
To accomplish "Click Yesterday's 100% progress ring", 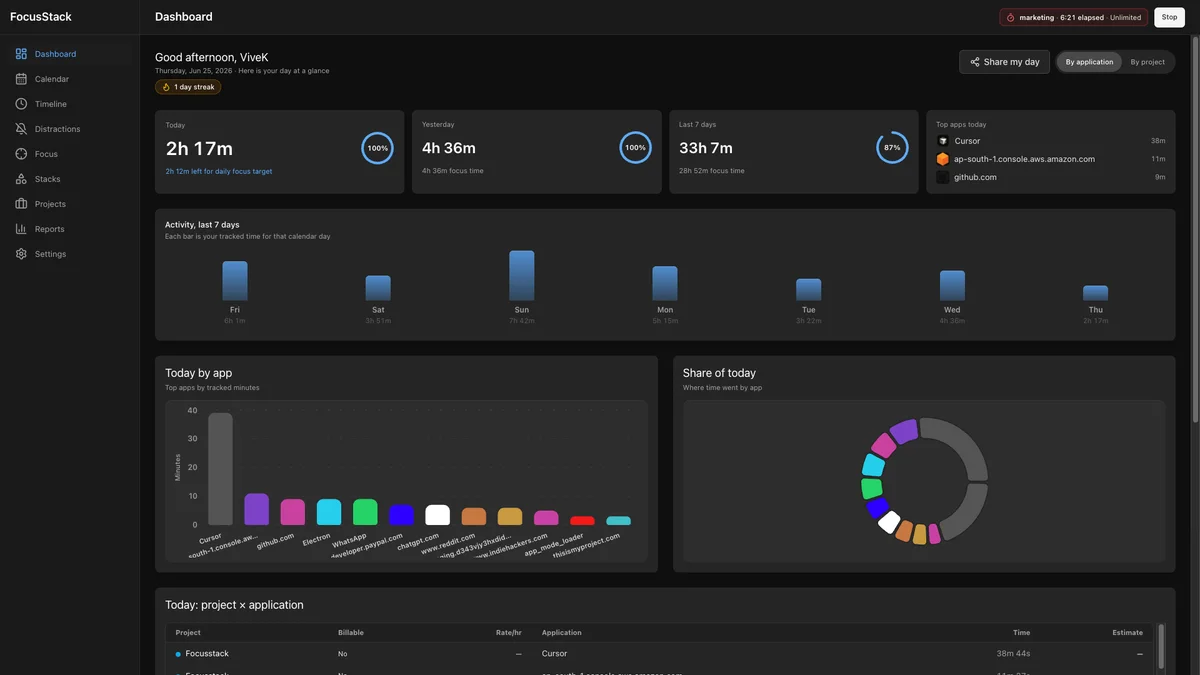I will click(635, 148).
